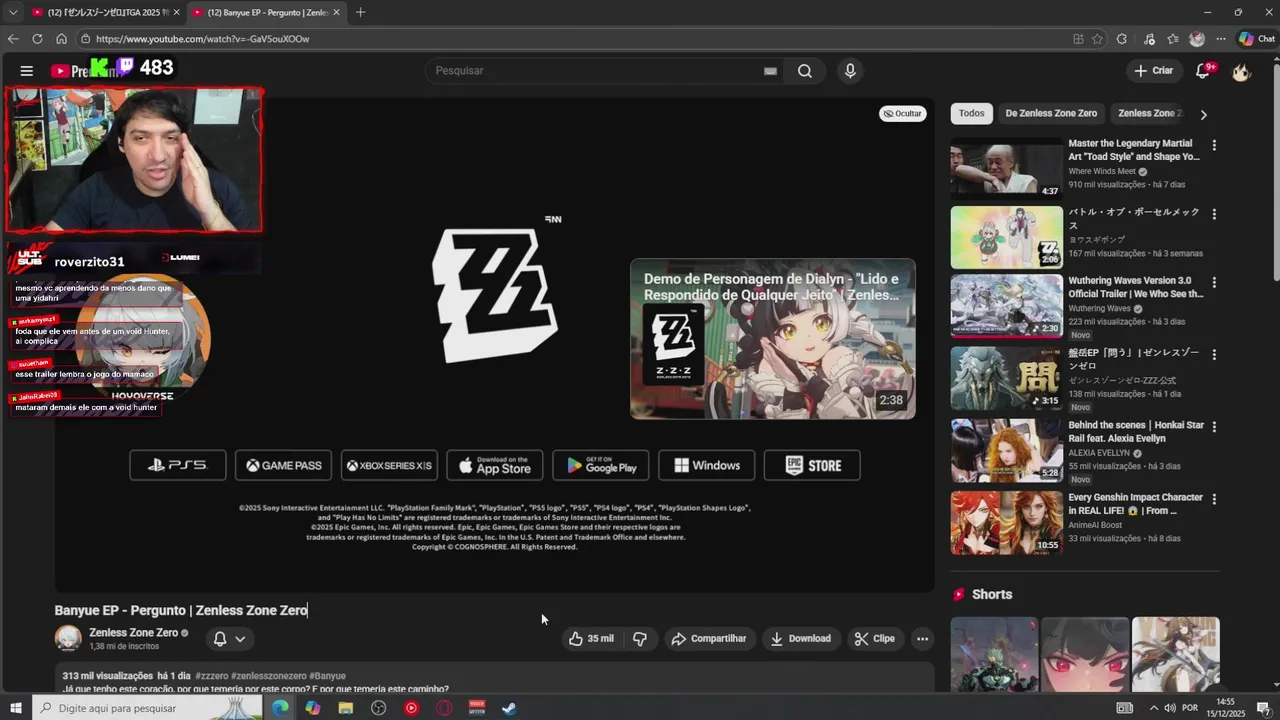Click the POR language indicator

pos(1190,708)
